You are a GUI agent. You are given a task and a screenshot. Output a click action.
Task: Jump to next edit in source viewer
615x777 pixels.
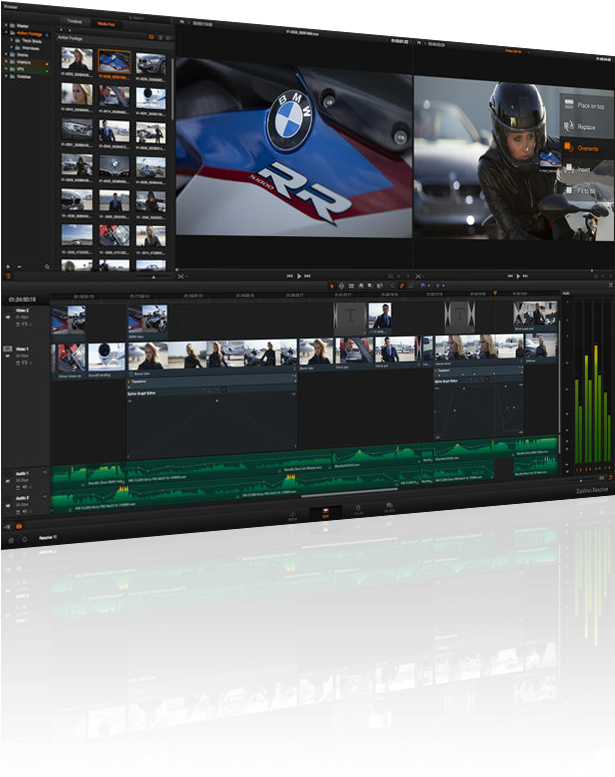(x=307, y=276)
